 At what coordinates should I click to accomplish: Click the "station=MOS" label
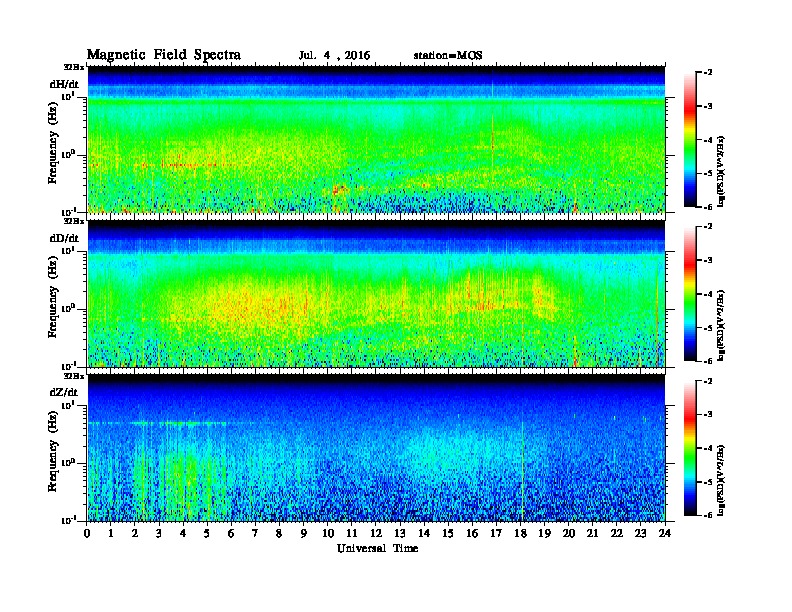tap(448, 56)
